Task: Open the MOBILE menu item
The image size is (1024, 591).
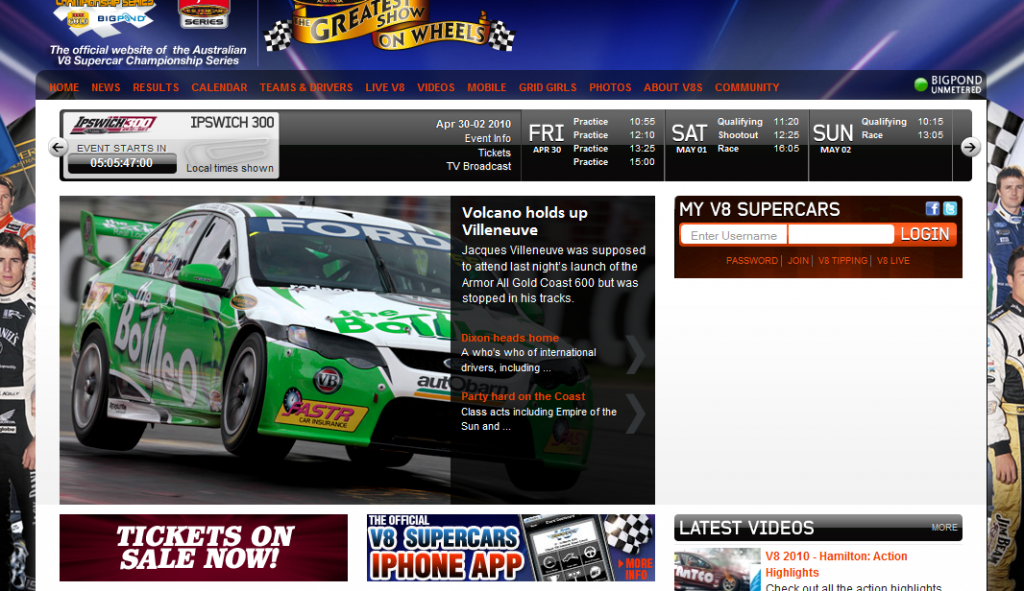Action: (x=487, y=88)
